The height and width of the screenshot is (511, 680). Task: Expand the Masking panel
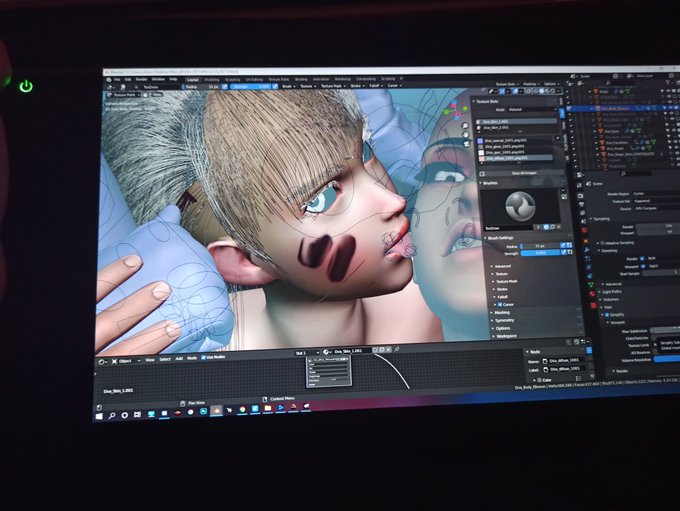pos(500,312)
